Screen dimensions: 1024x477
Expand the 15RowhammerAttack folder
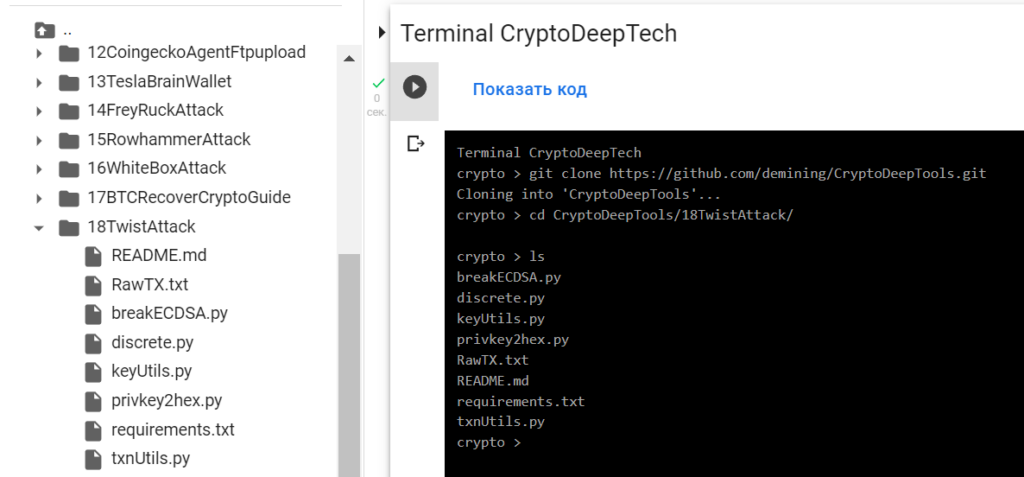39,140
